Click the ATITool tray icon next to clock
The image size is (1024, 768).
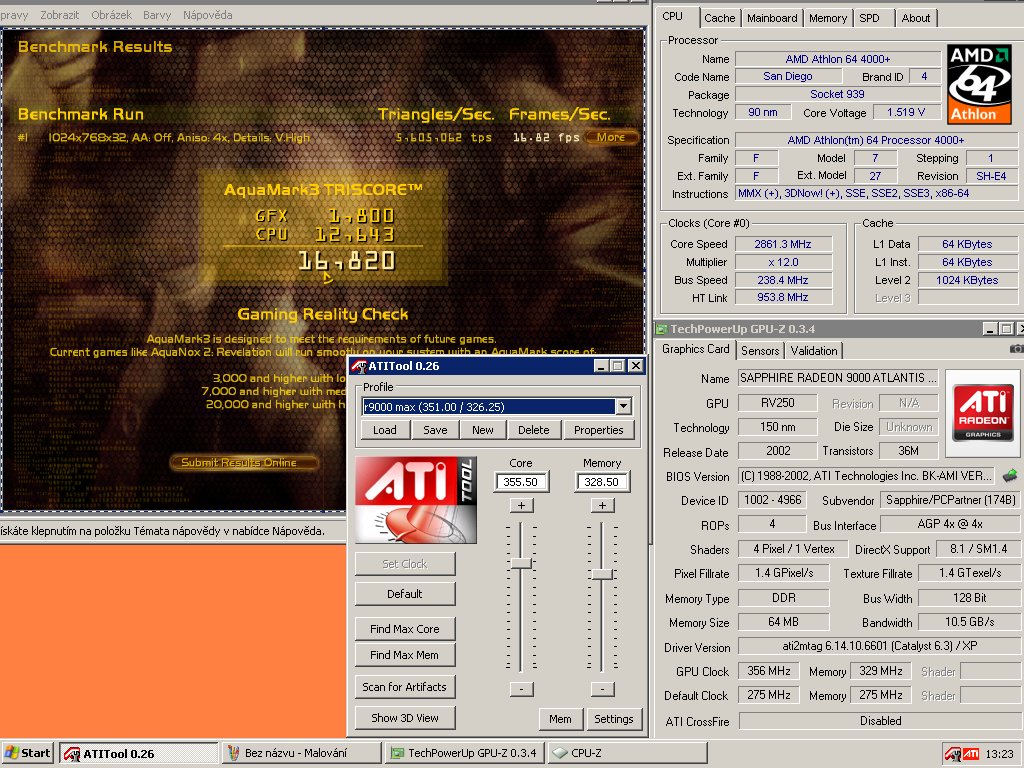click(952, 754)
